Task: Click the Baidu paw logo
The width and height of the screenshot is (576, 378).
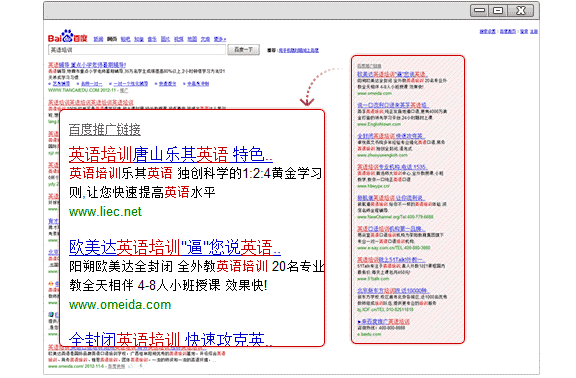Action: [68, 36]
